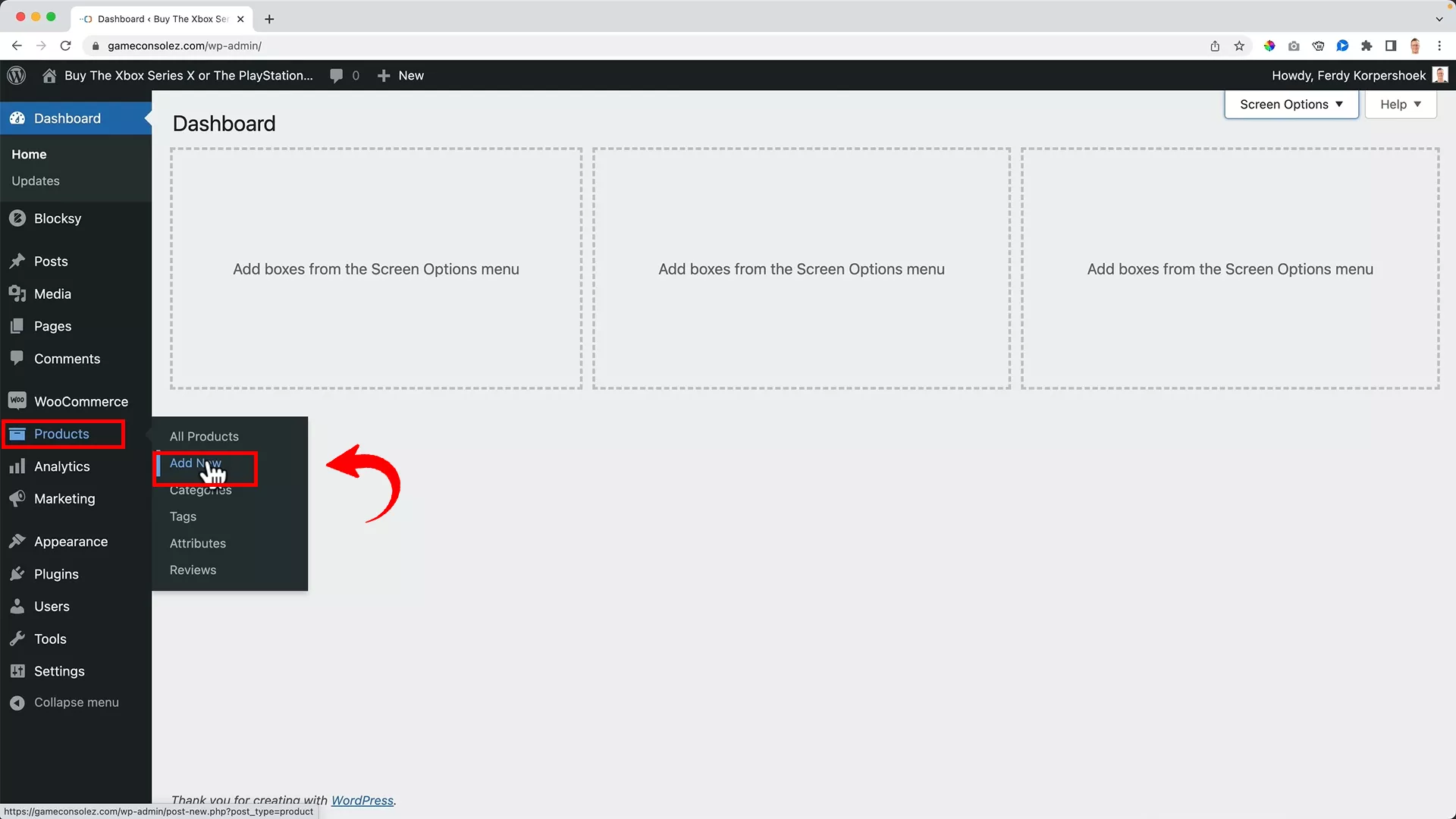The height and width of the screenshot is (819, 1456).
Task: Open Appearance via the brush icon
Action: tap(17, 541)
